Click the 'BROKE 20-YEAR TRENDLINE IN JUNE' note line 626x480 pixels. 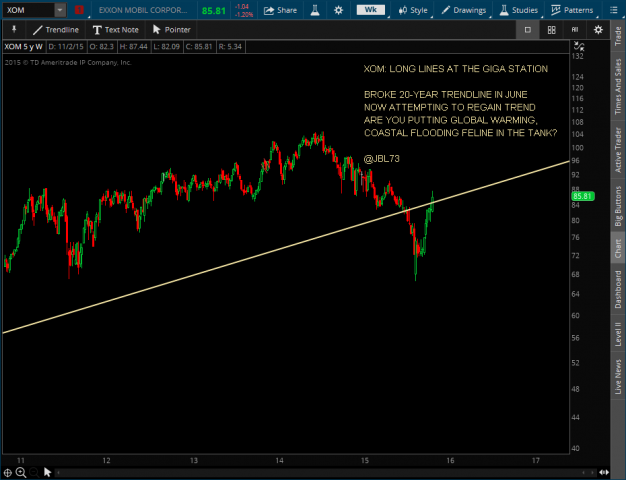pos(446,95)
